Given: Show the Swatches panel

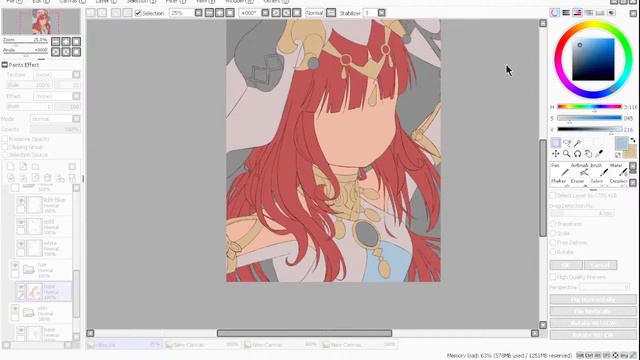Looking at the screenshot, I should tap(600, 13).
